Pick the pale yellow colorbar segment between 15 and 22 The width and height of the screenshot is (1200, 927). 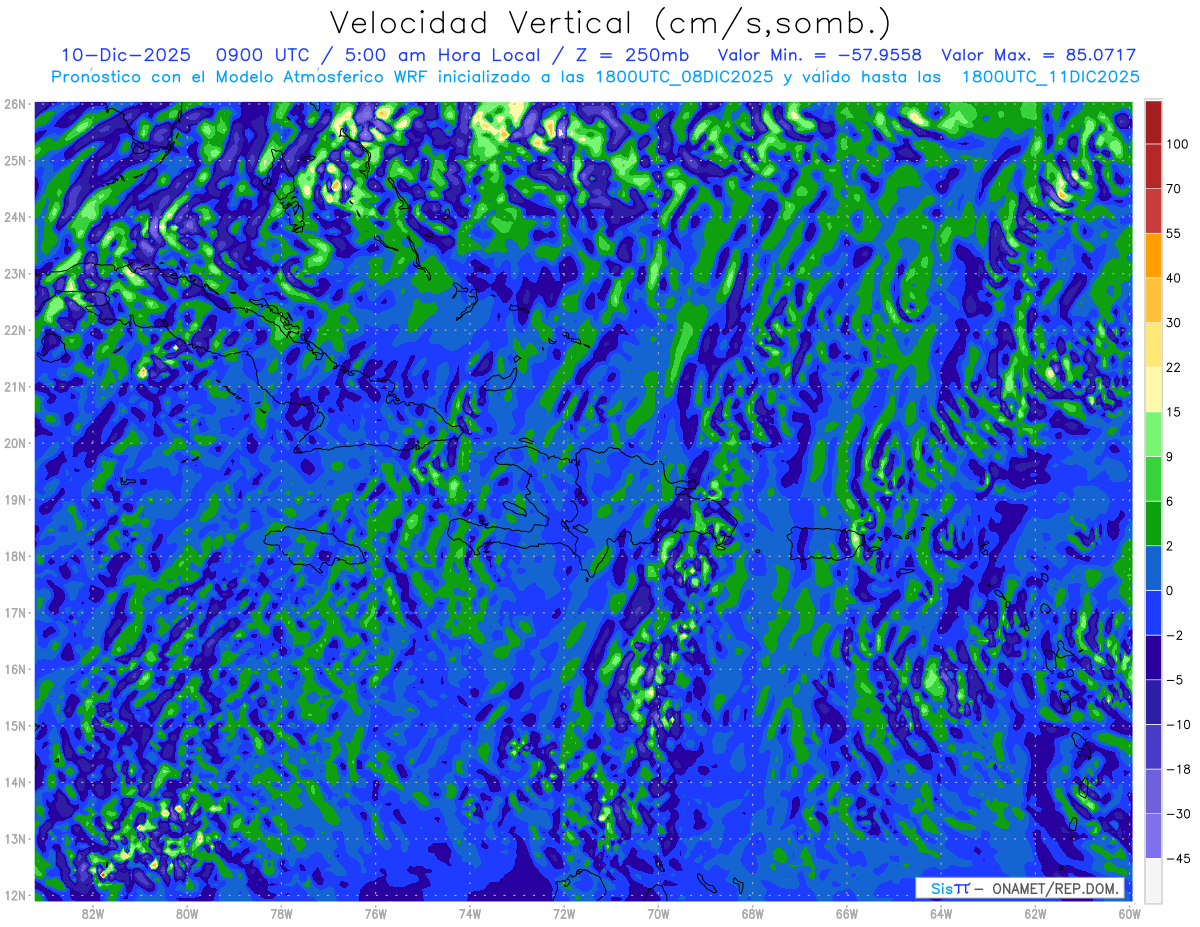click(x=1154, y=389)
